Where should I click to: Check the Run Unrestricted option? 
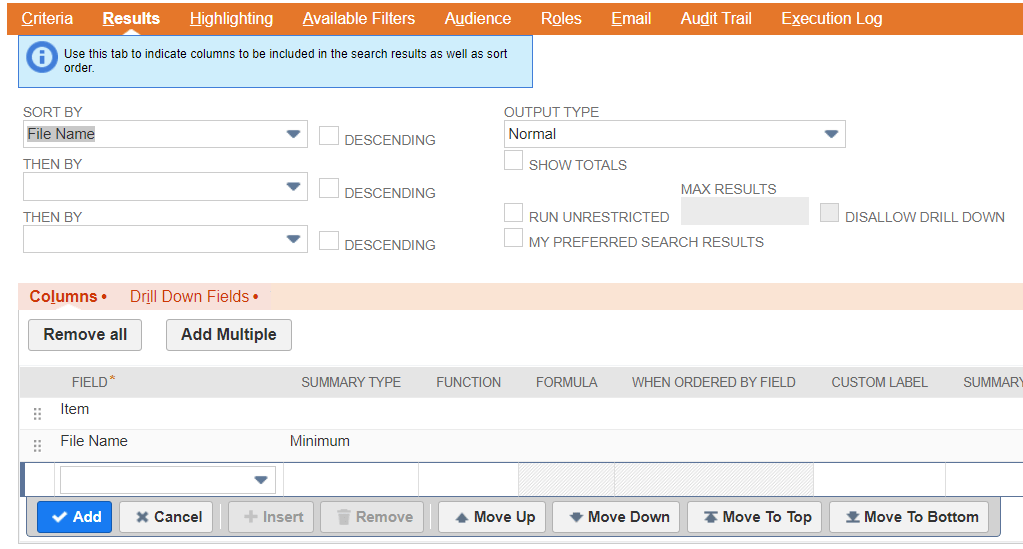513,213
